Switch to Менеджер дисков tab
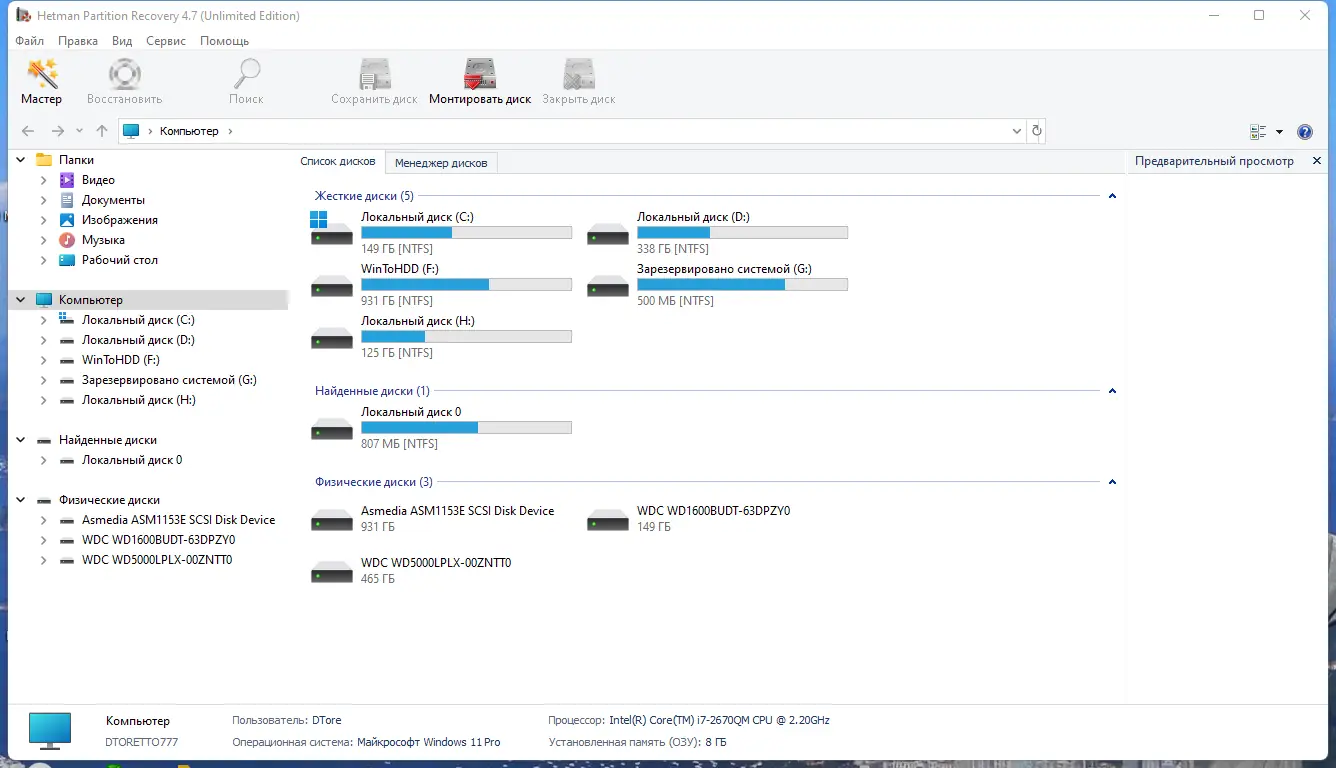Viewport: 1336px width, 768px height. point(441,162)
